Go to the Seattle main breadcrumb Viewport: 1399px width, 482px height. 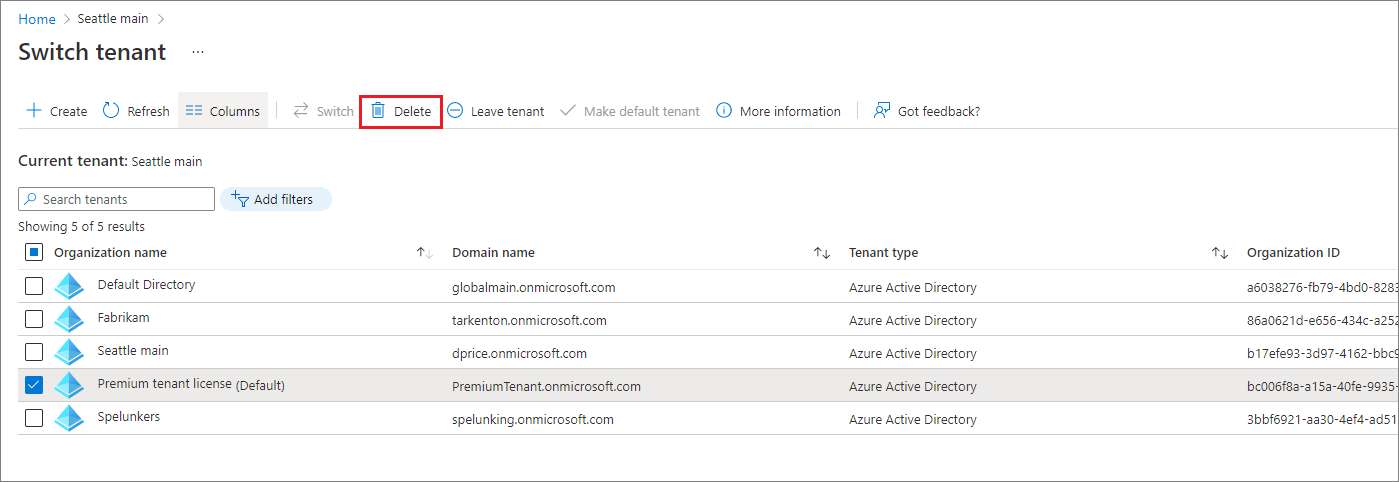[113, 19]
